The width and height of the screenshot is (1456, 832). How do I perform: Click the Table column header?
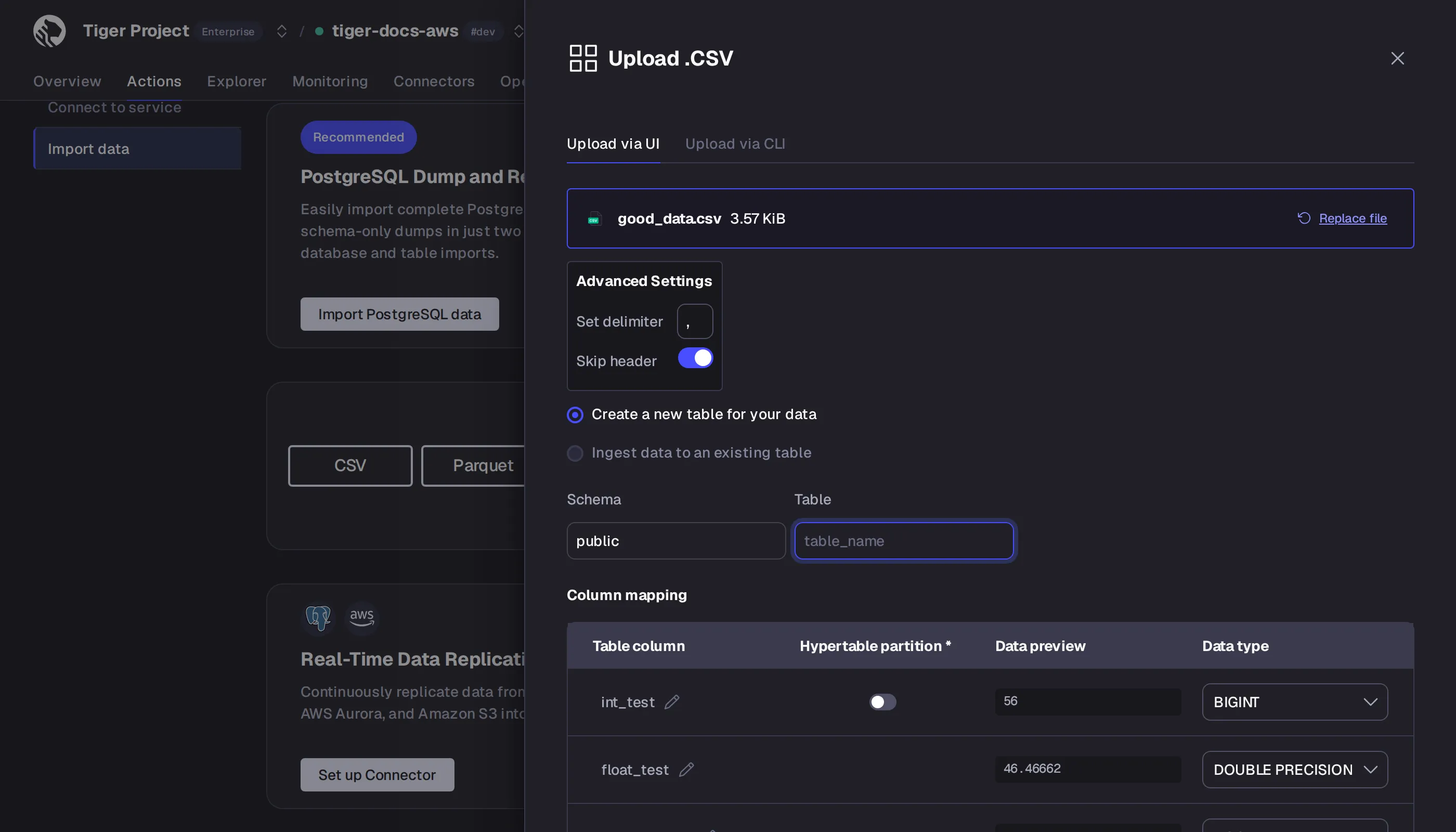(x=639, y=646)
